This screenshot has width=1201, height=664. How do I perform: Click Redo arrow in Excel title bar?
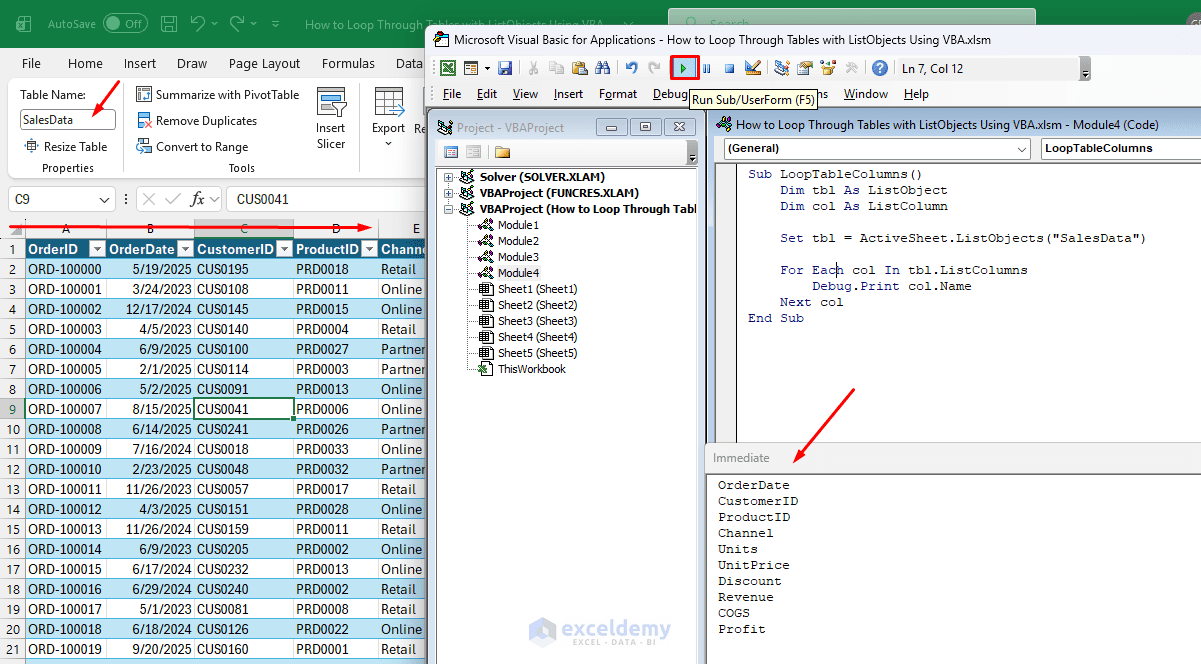tap(237, 23)
